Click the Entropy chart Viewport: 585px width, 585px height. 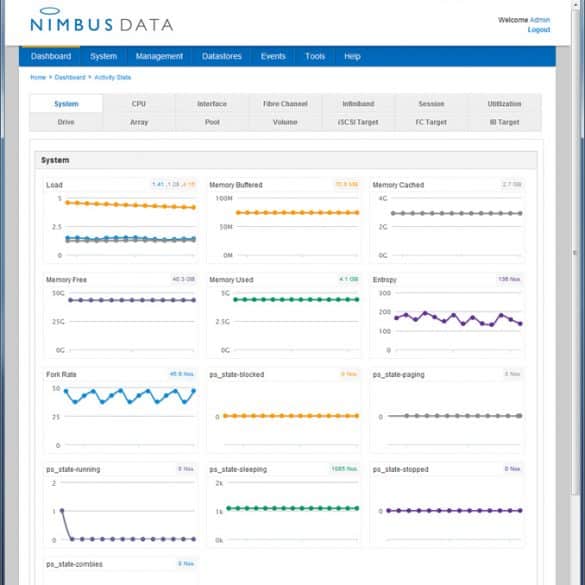point(448,315)
